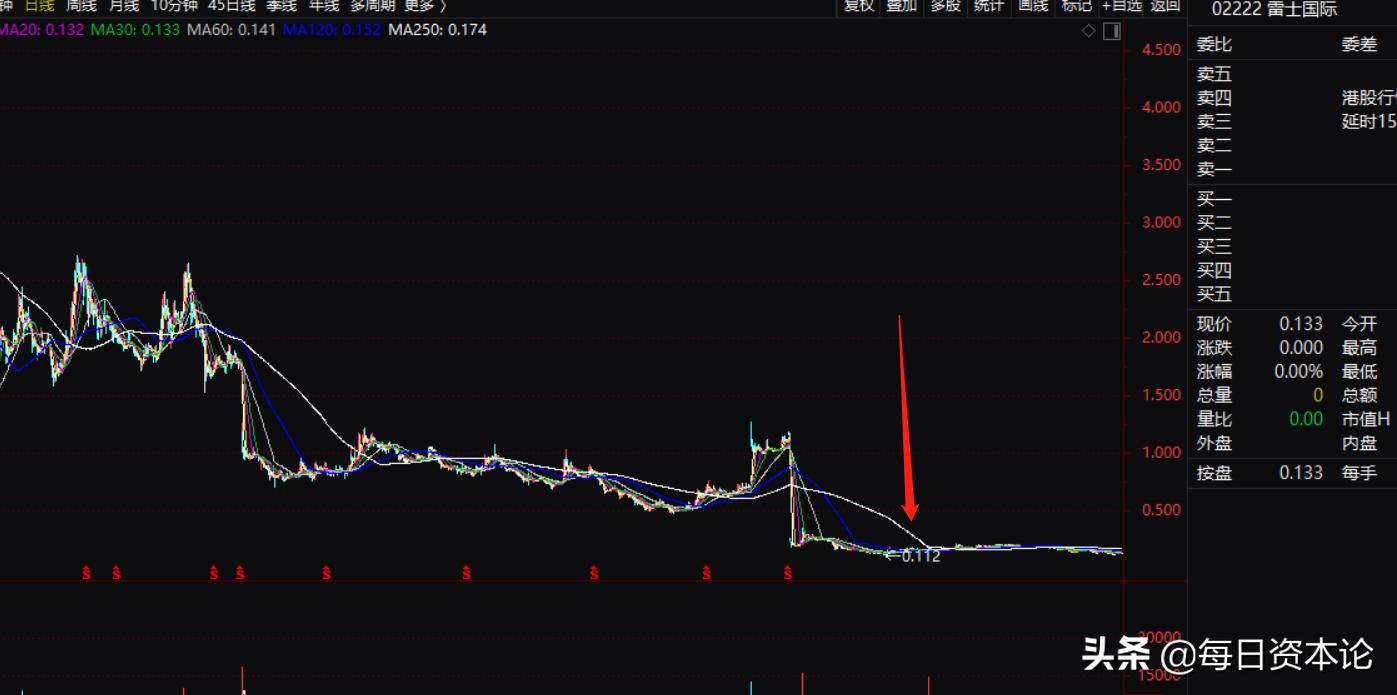Open the 多股 multi-stock view
The height and width of the screenshot is (695, 1397).
click(945, 6)
